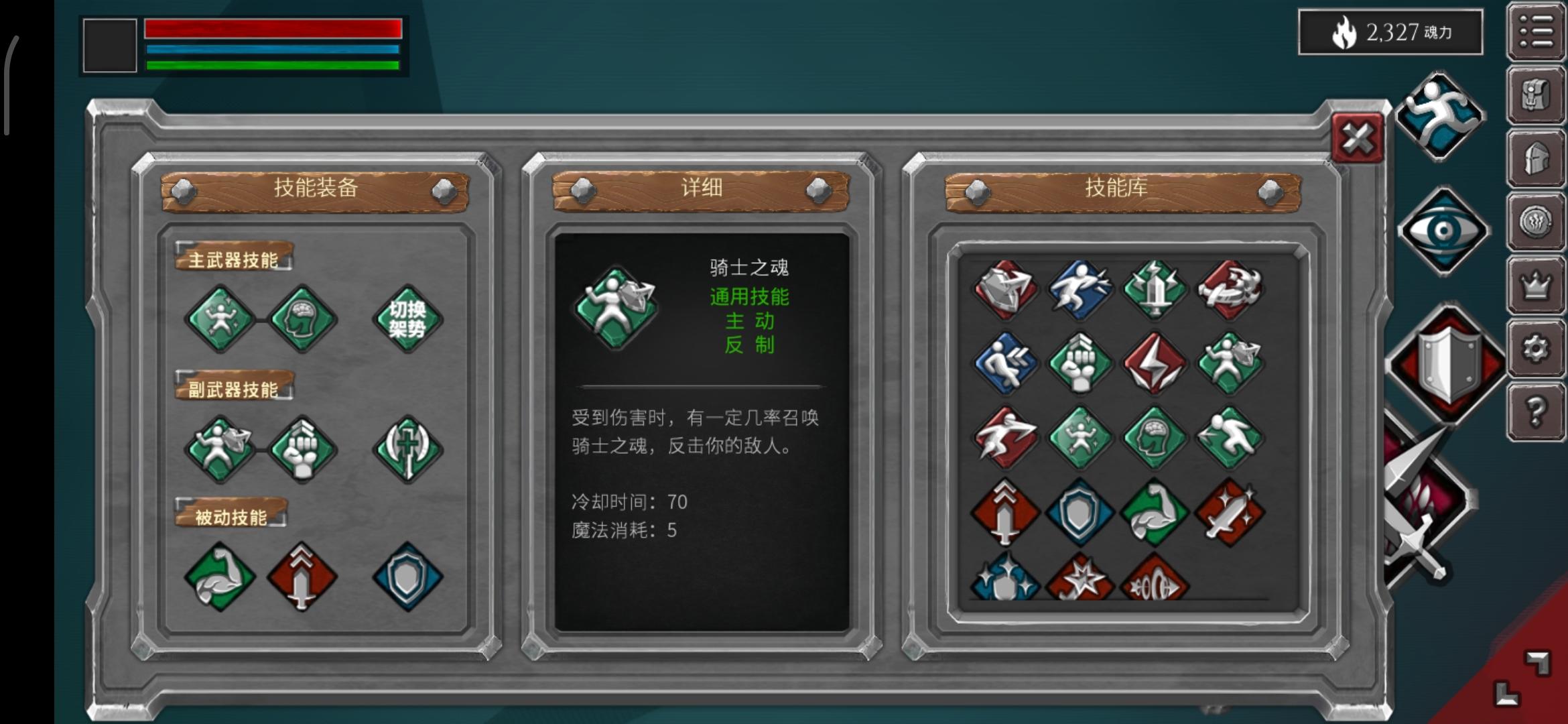Choose the red sparkling sword skill in library
This screenshot has width=1568, height=724.
point(1230,512)
